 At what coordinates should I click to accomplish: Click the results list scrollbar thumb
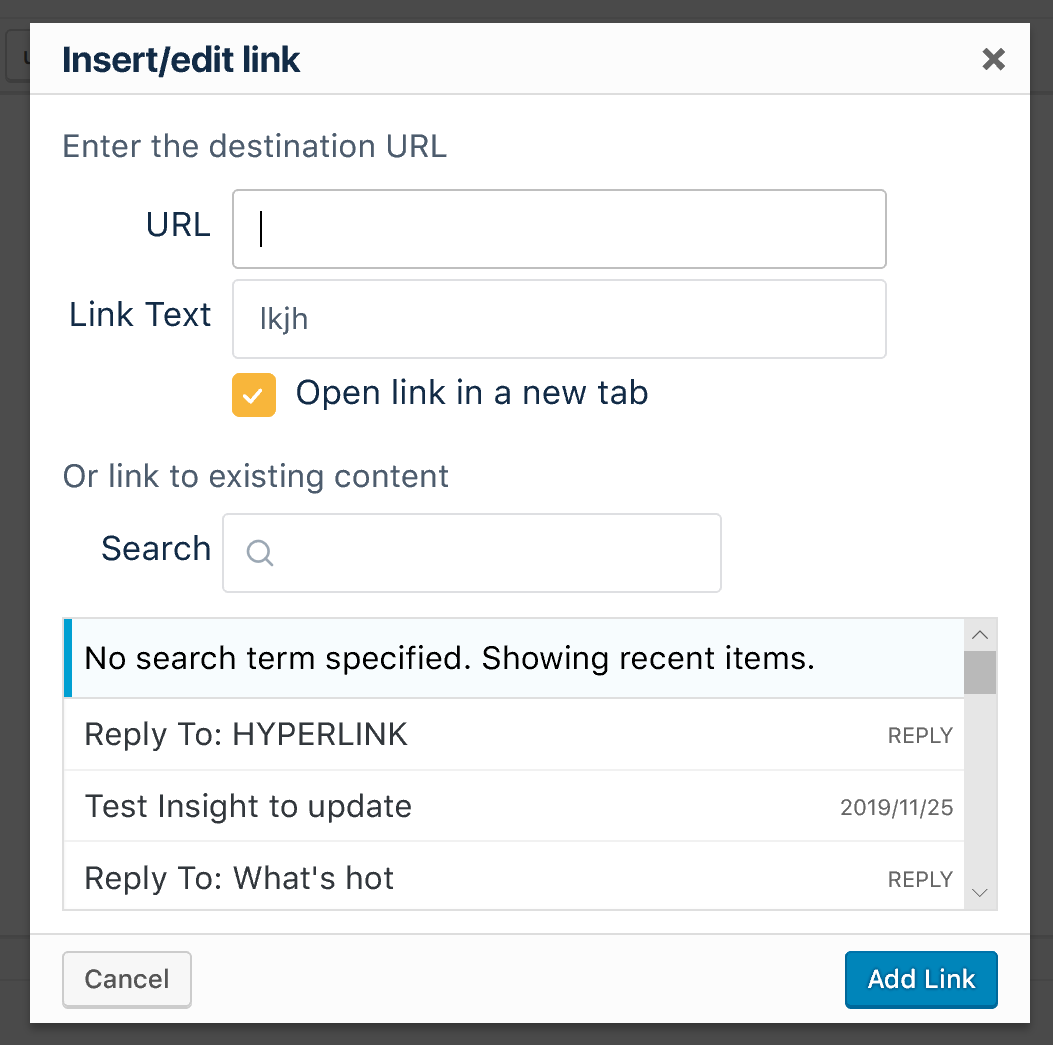pos(980,672)
